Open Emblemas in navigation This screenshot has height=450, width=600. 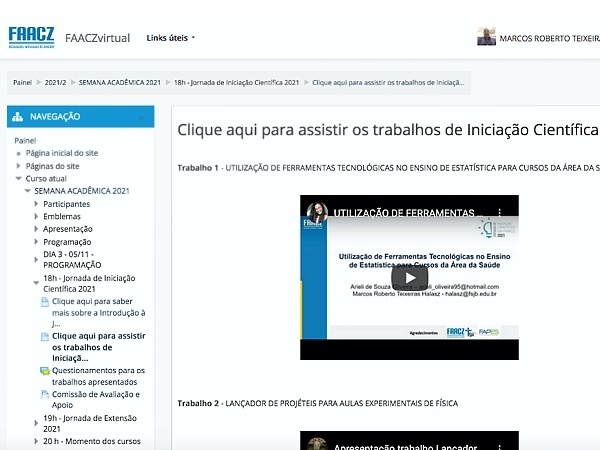pyautogui.click(x=62, y=217)
